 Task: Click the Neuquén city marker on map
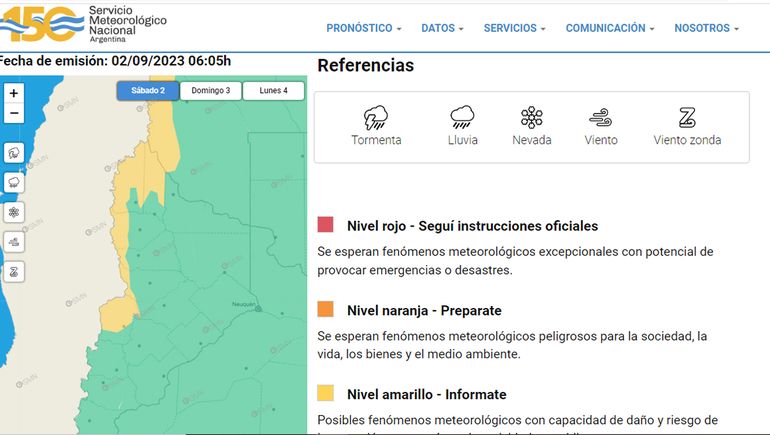click(258, 309)
